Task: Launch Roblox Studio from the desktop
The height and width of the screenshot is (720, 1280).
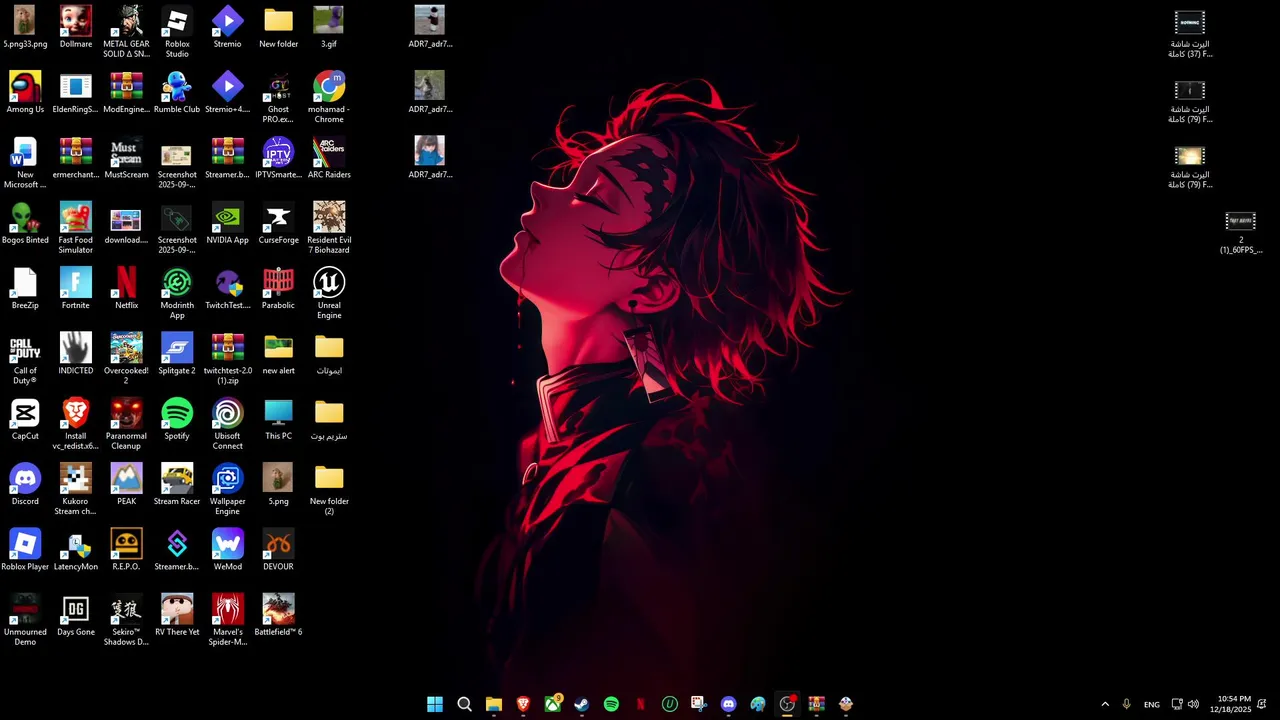Action: coord(177,31)
